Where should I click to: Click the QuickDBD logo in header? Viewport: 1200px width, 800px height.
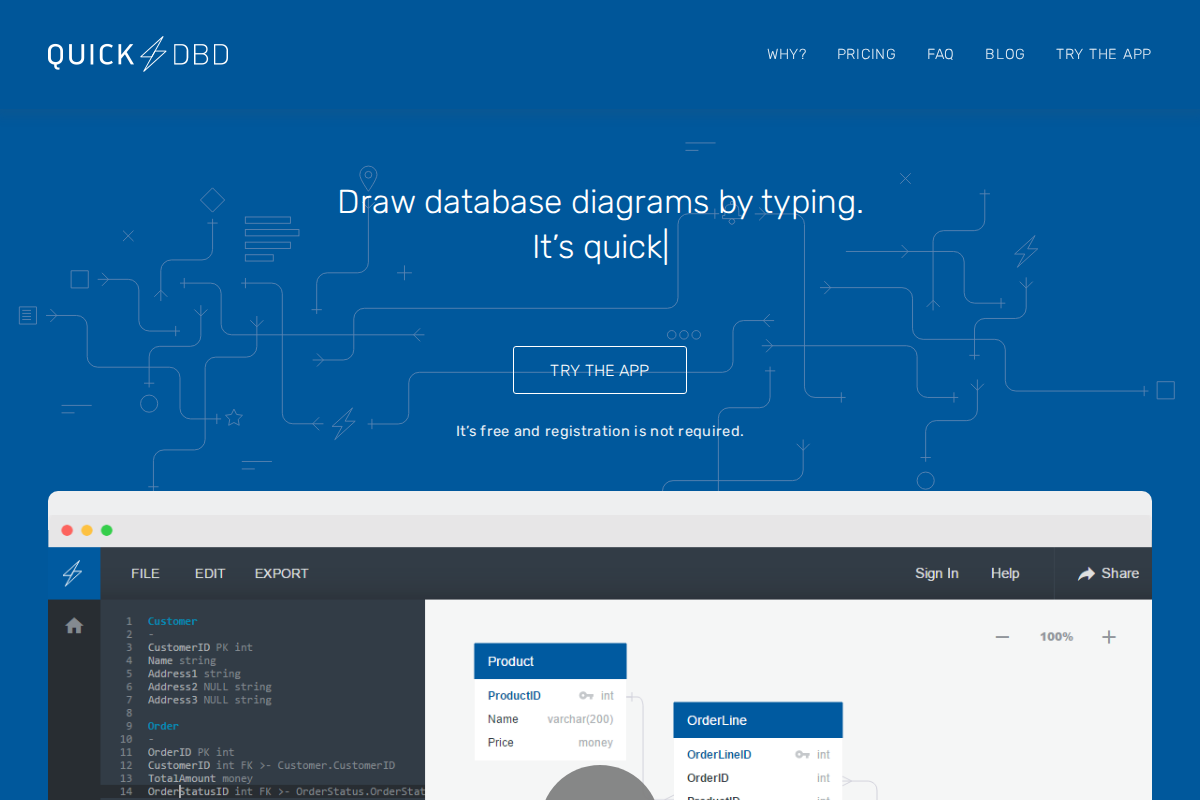coord(138,54)
